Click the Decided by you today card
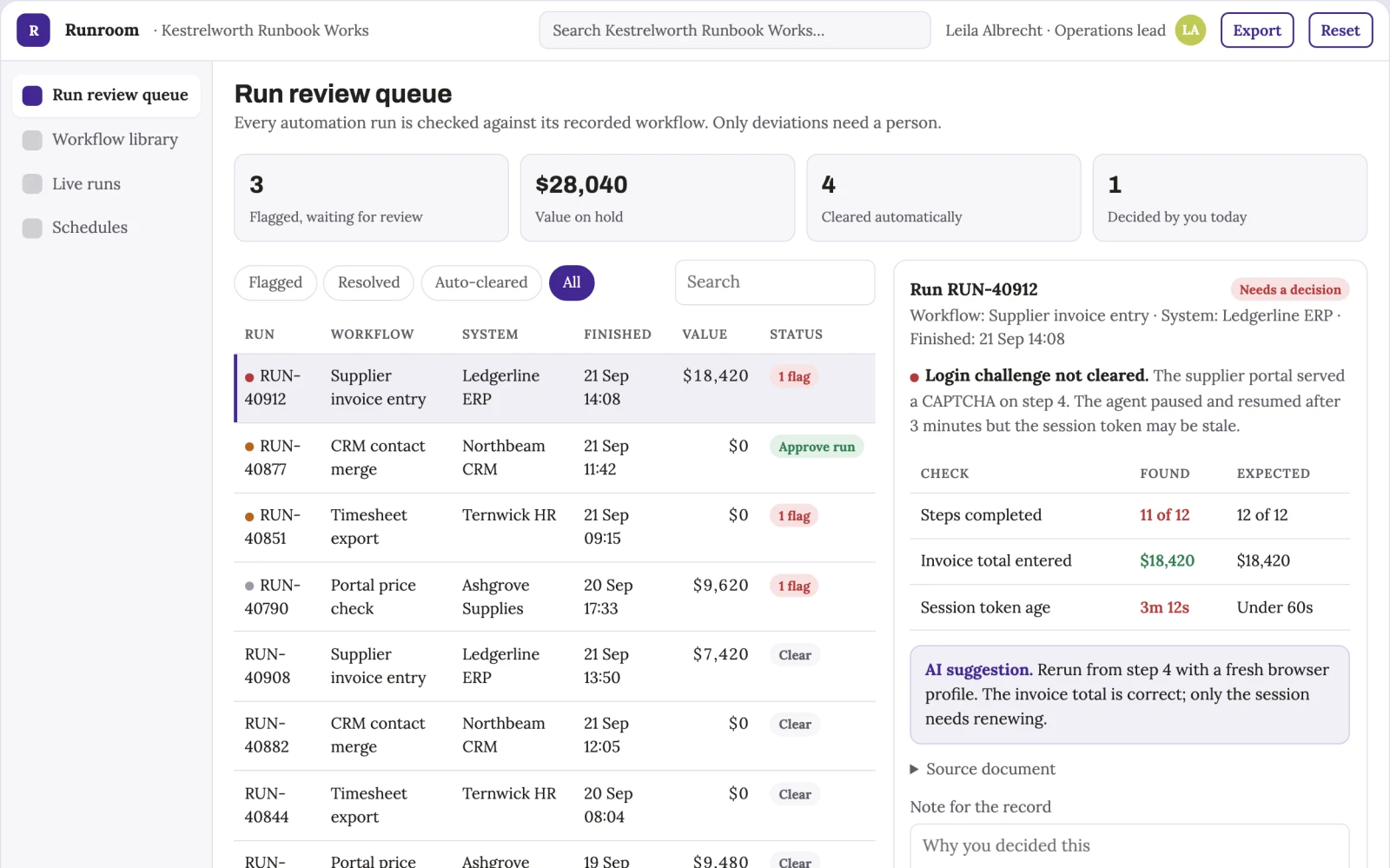 coord(1230,198)
